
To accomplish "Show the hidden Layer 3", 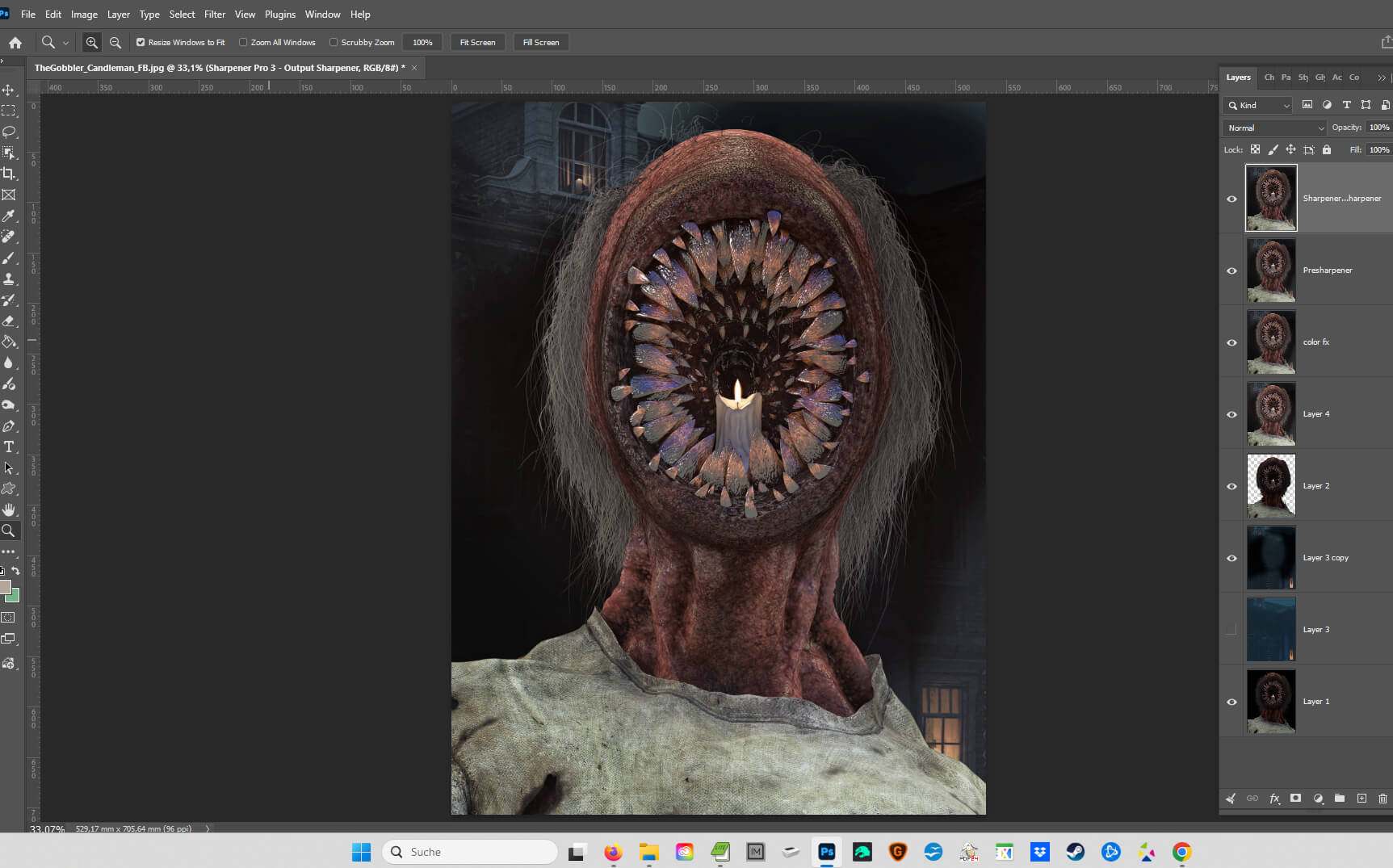I will click(x=1231, y=630).
